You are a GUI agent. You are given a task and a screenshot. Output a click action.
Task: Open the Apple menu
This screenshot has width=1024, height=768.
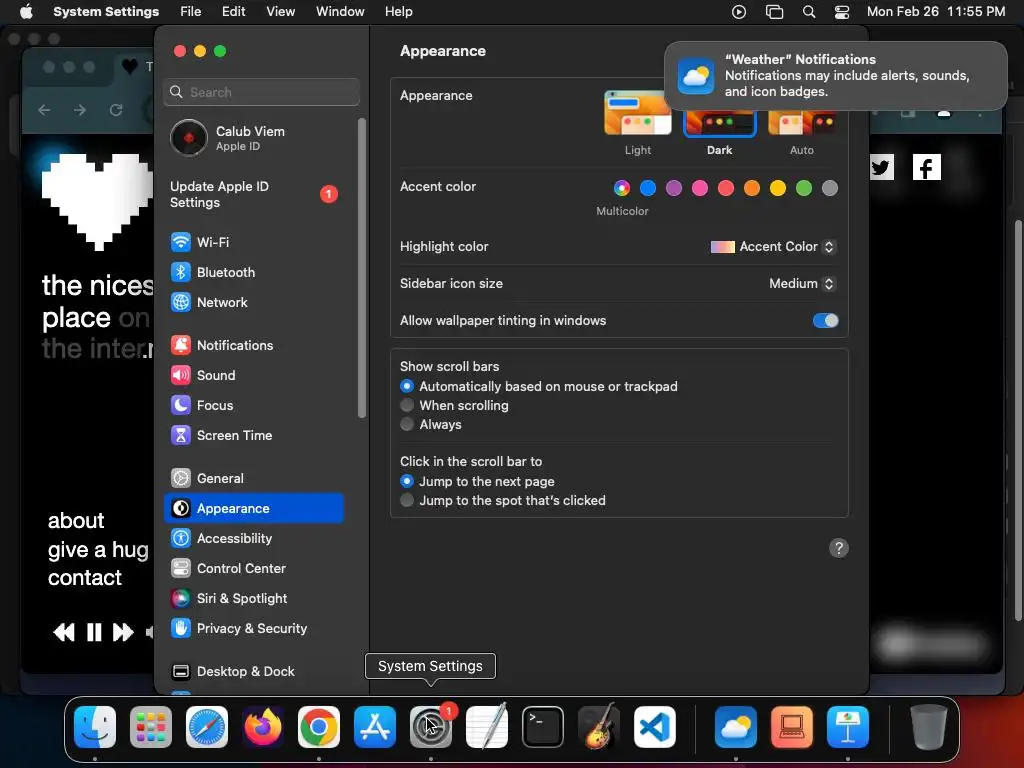[x=26, y=12]
